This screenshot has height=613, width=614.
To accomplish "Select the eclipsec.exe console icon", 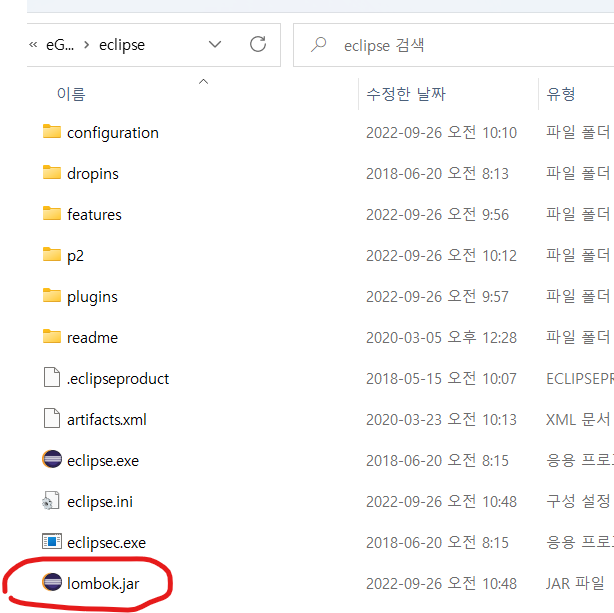I will pos(52,542).
